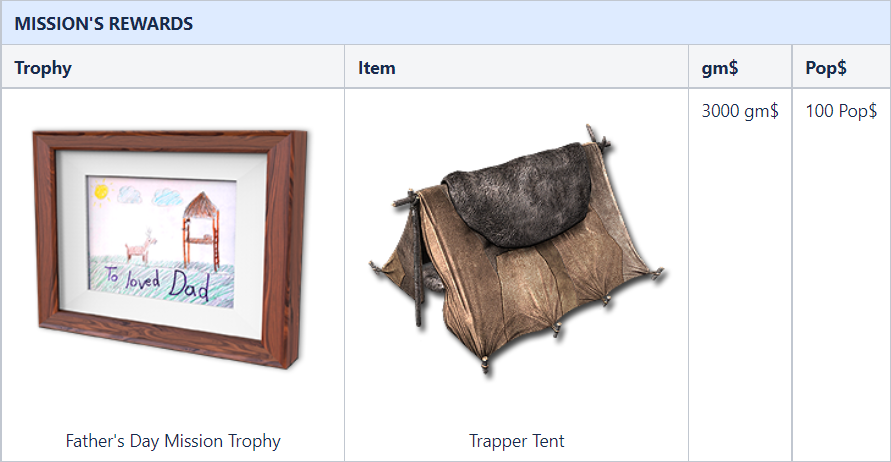This screenshot has width=891, height=462.
Task: Click the MISSION'S REWARDS section title
Action: 103,23
